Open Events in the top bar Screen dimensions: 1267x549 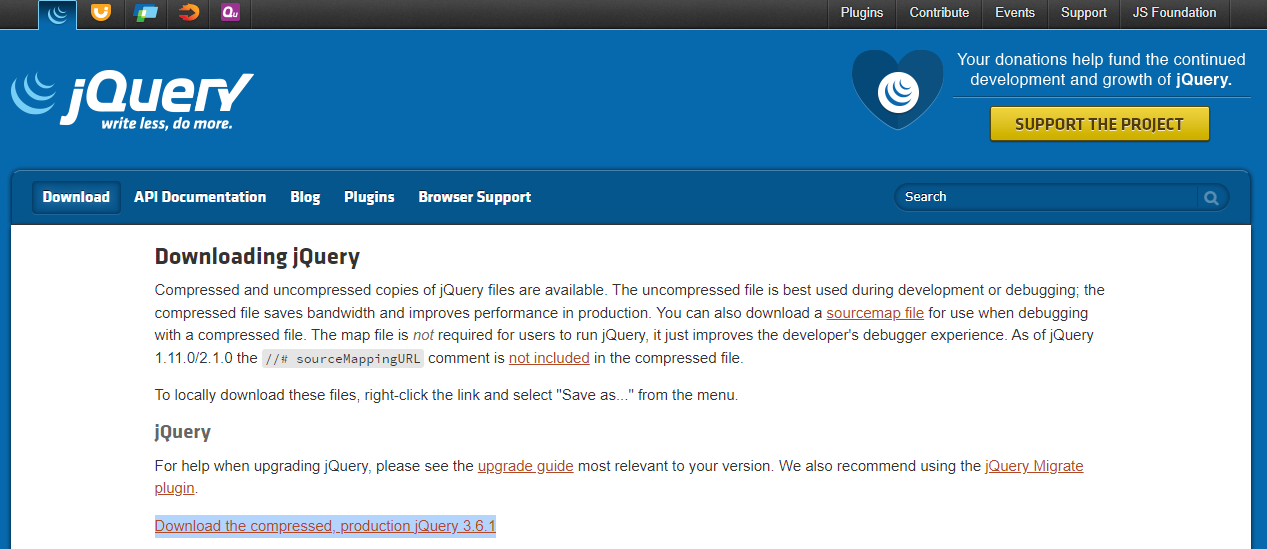point(1015,13)
